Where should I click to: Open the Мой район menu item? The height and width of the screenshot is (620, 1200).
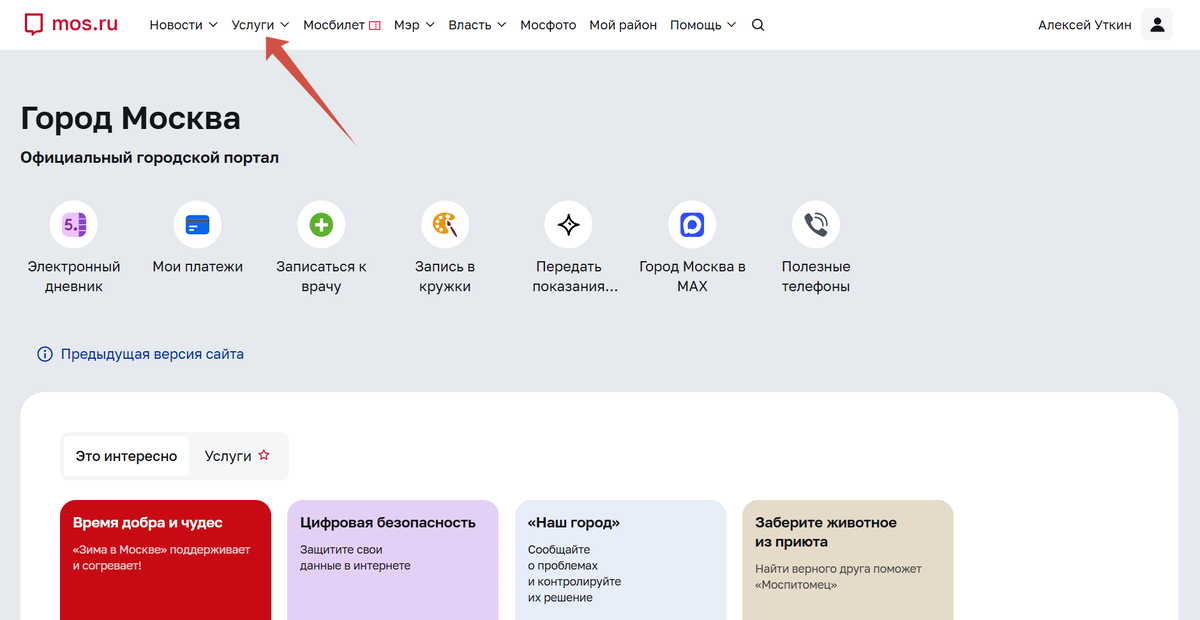pyautogui.click(x=622, y=24)
